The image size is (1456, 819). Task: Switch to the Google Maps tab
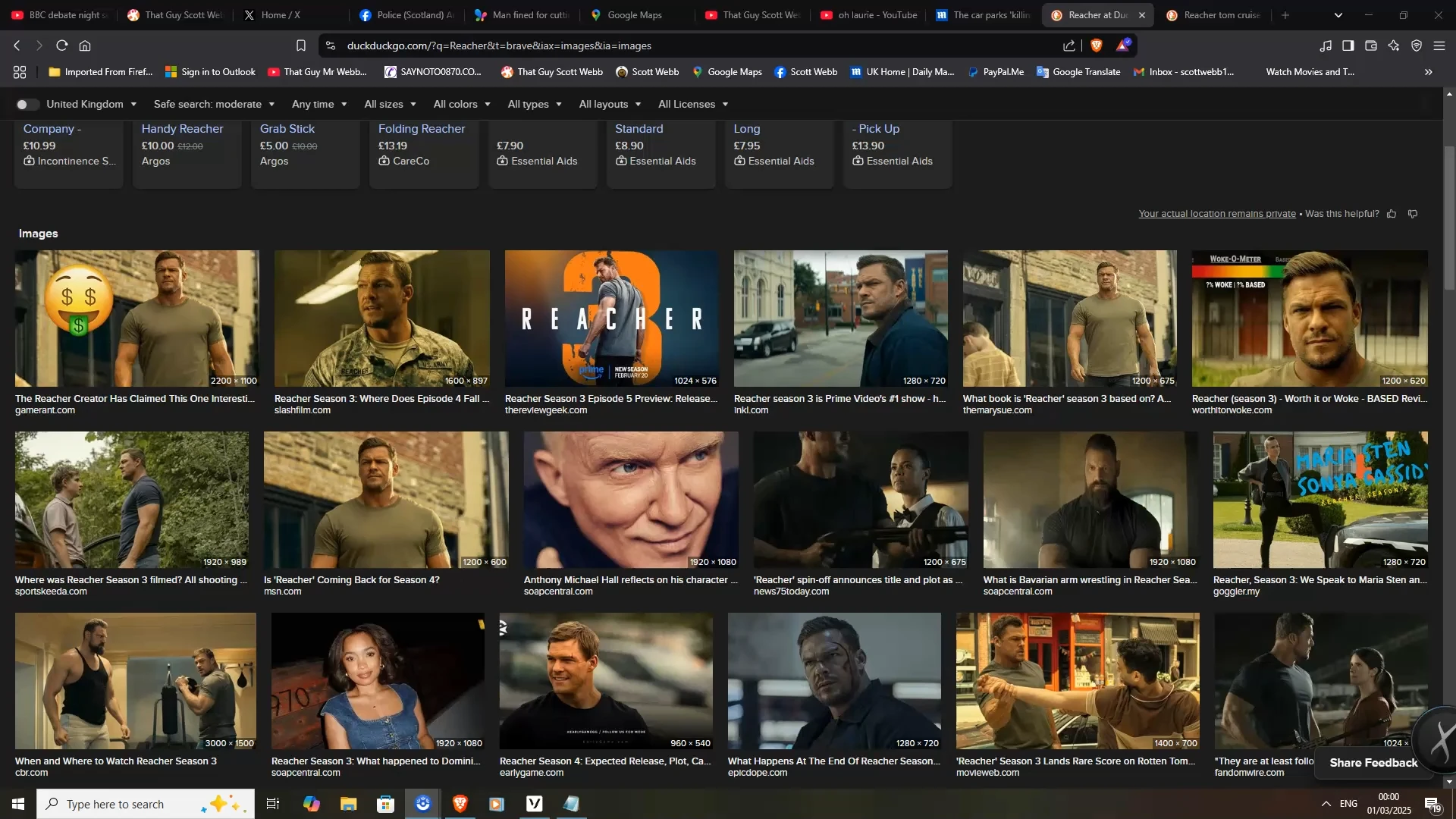(635, 15)
